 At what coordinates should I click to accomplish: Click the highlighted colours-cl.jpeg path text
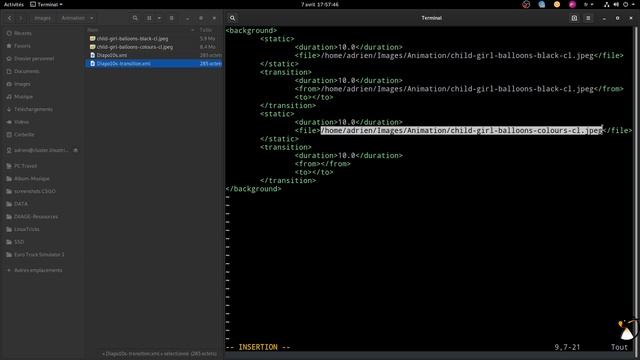[x=461, y=130]
